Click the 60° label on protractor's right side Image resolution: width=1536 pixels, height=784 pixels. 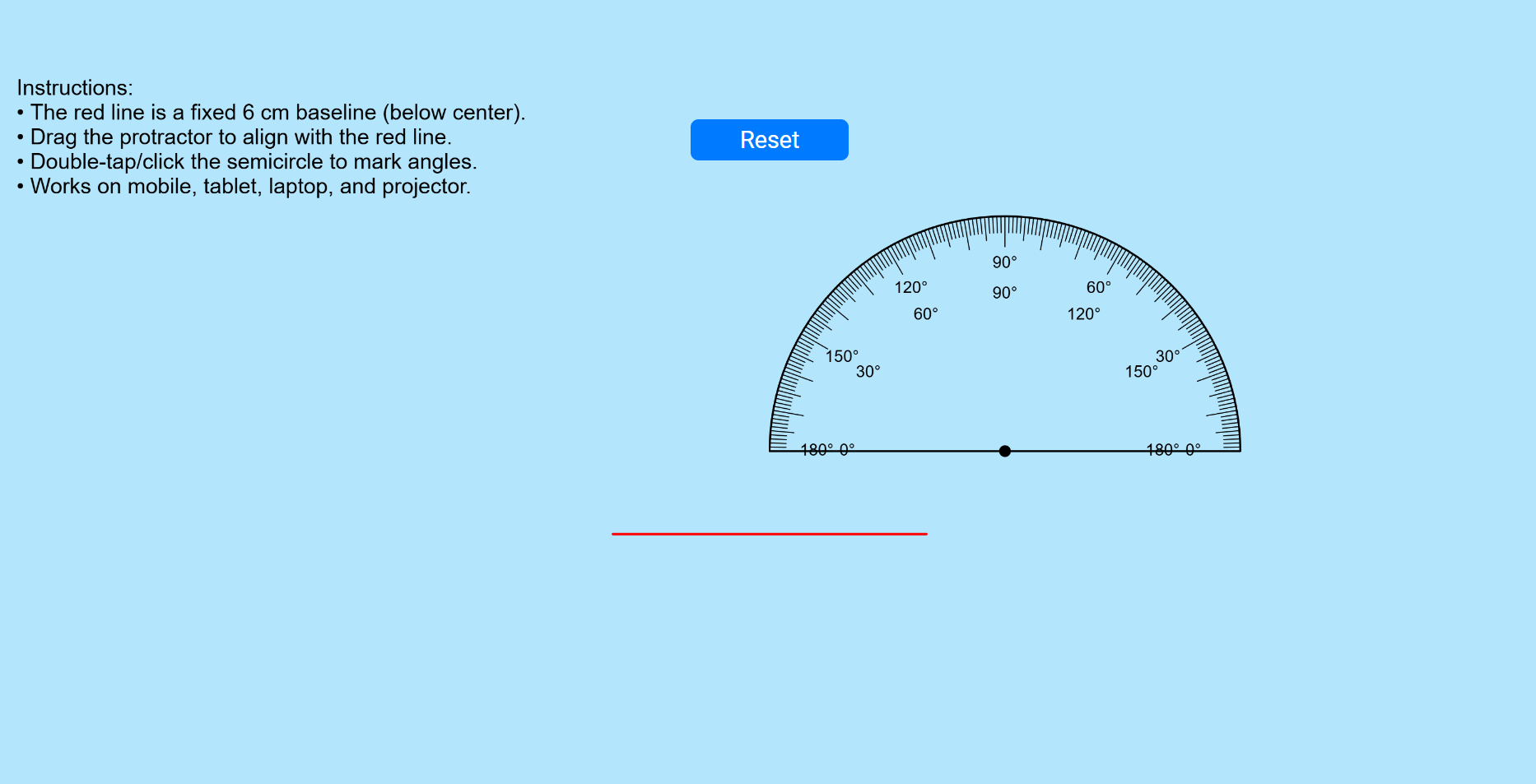point(1098,287)
